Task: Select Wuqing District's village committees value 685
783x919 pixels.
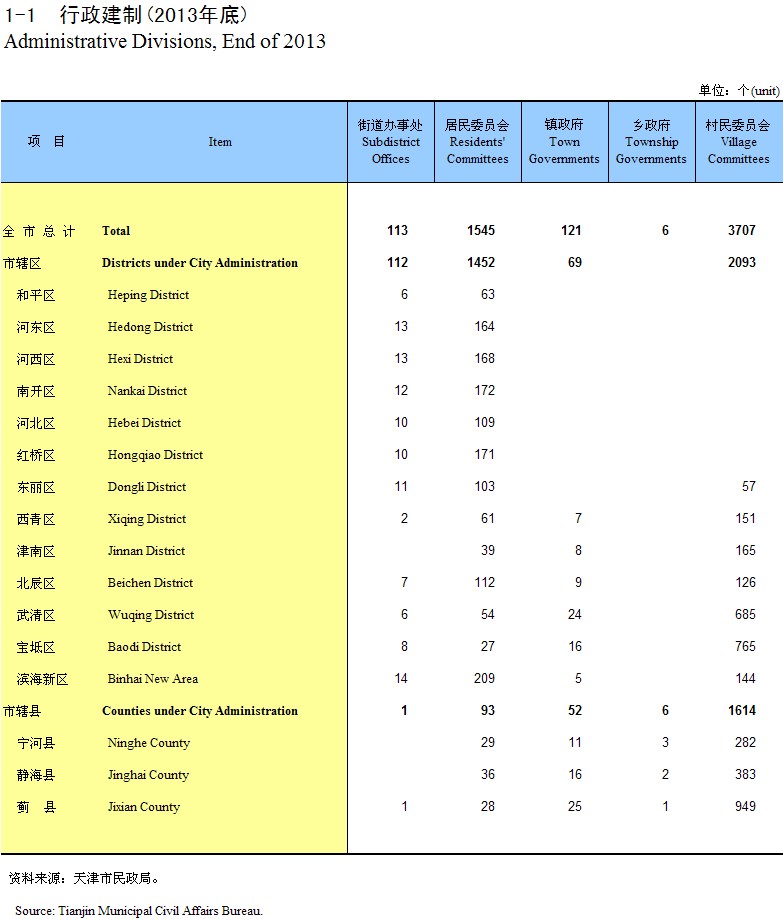Action: click(x=745, y=615)
